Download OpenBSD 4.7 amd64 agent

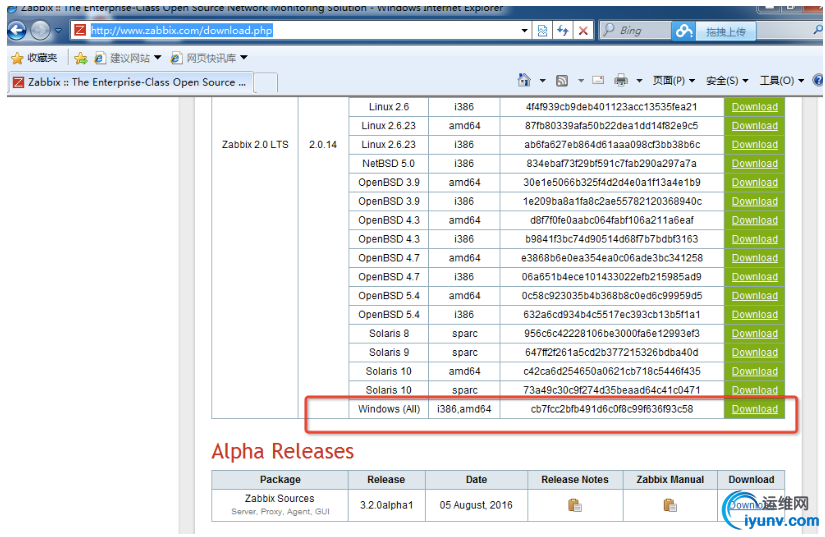754,258
